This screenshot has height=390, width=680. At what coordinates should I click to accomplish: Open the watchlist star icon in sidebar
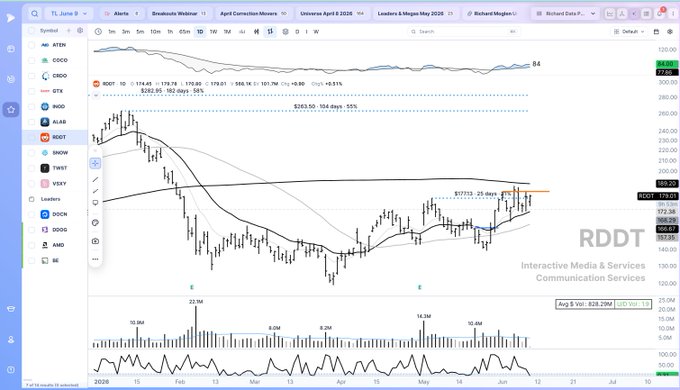coord(11,110)
